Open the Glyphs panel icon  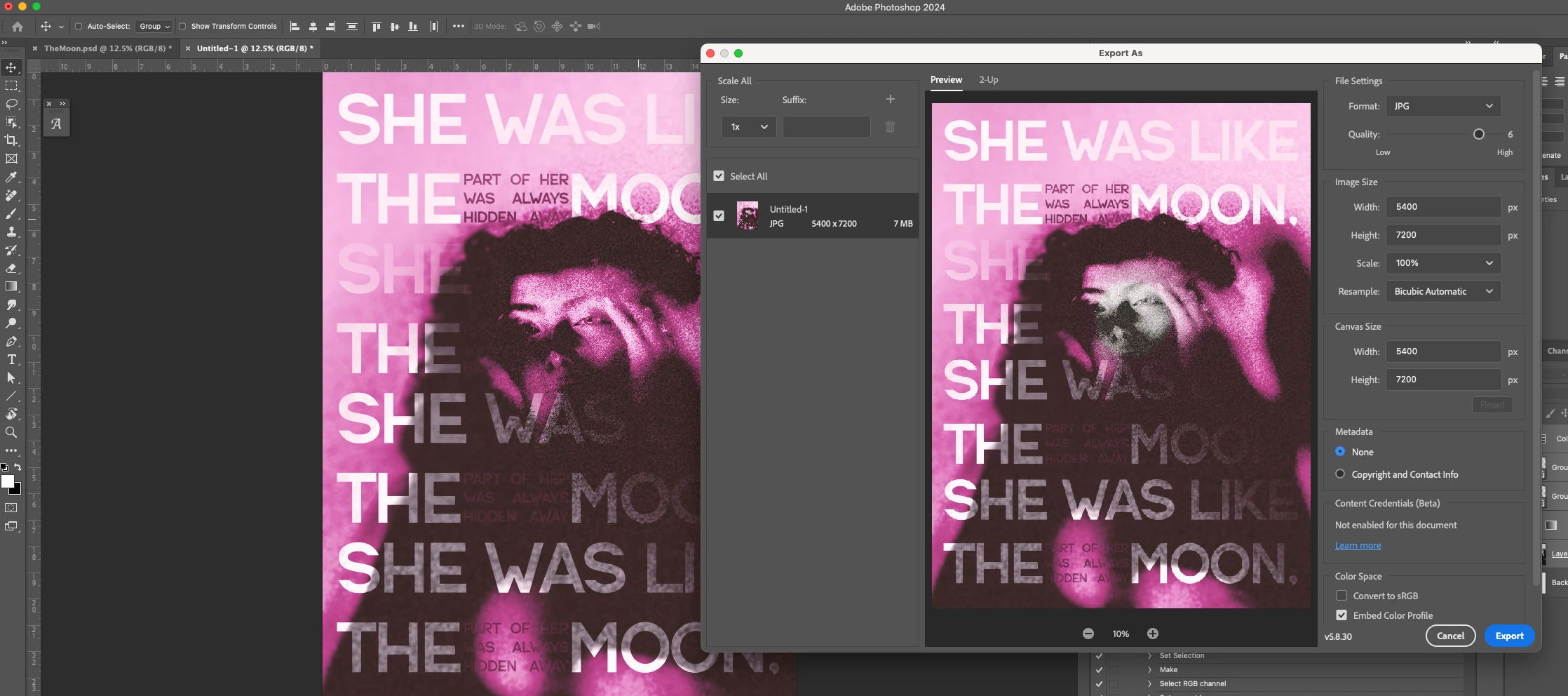pos(56,124)
